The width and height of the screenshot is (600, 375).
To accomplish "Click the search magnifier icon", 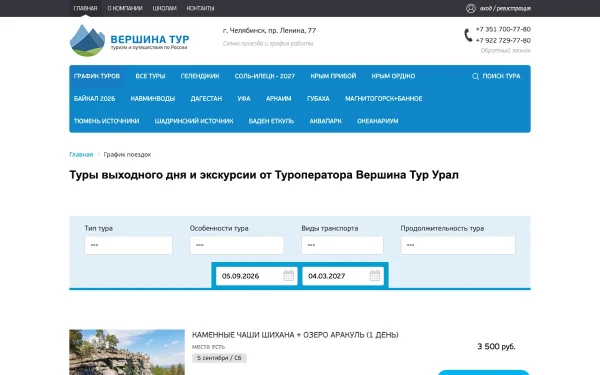I will pos(475,76).
